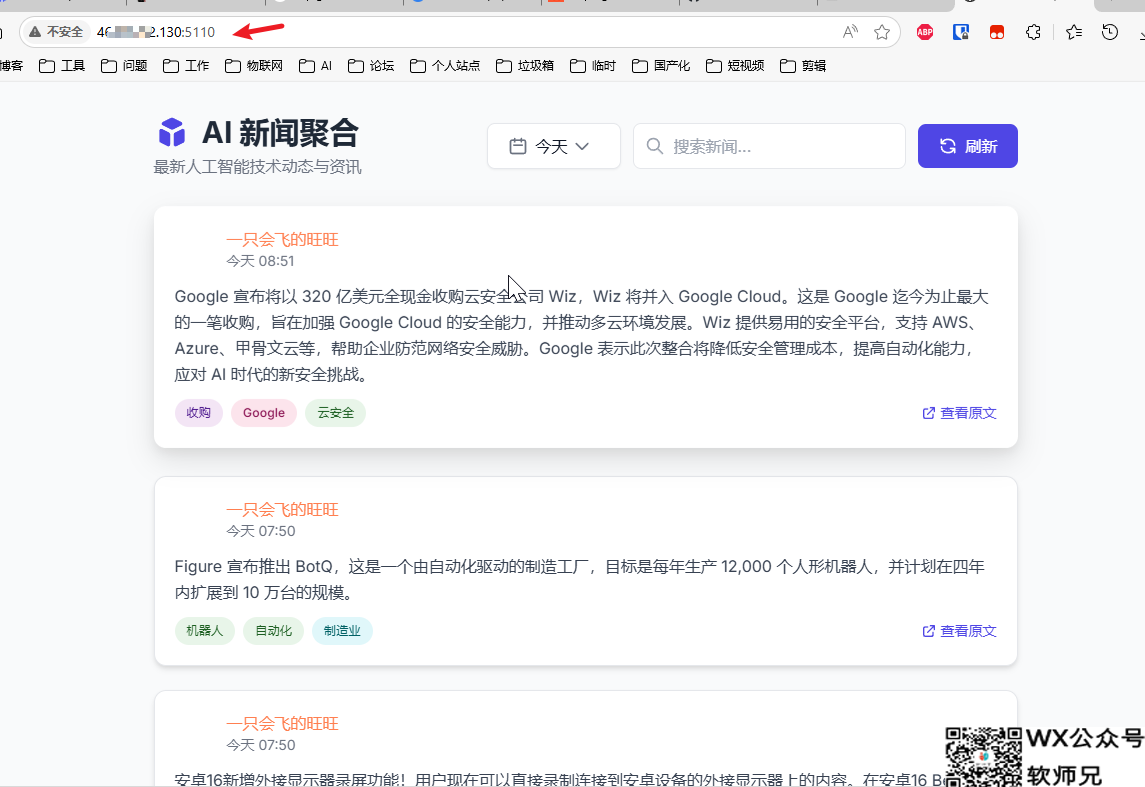Open the 工具 bookmark folder
Viewport: 1145px width, 787px height.
[62, 66]
